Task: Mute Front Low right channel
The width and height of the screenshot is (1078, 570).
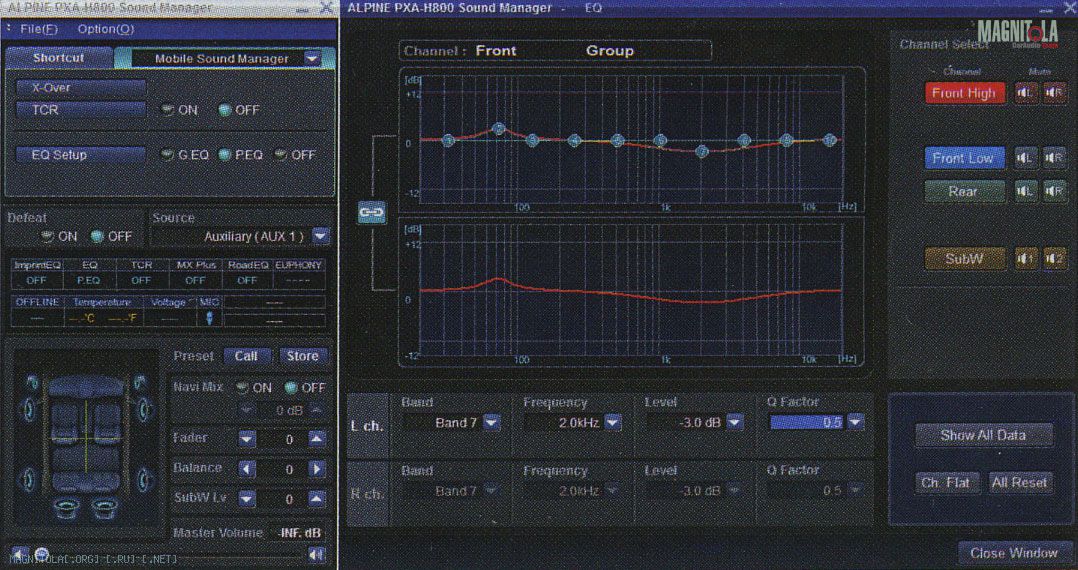Action: (1055, 158)
